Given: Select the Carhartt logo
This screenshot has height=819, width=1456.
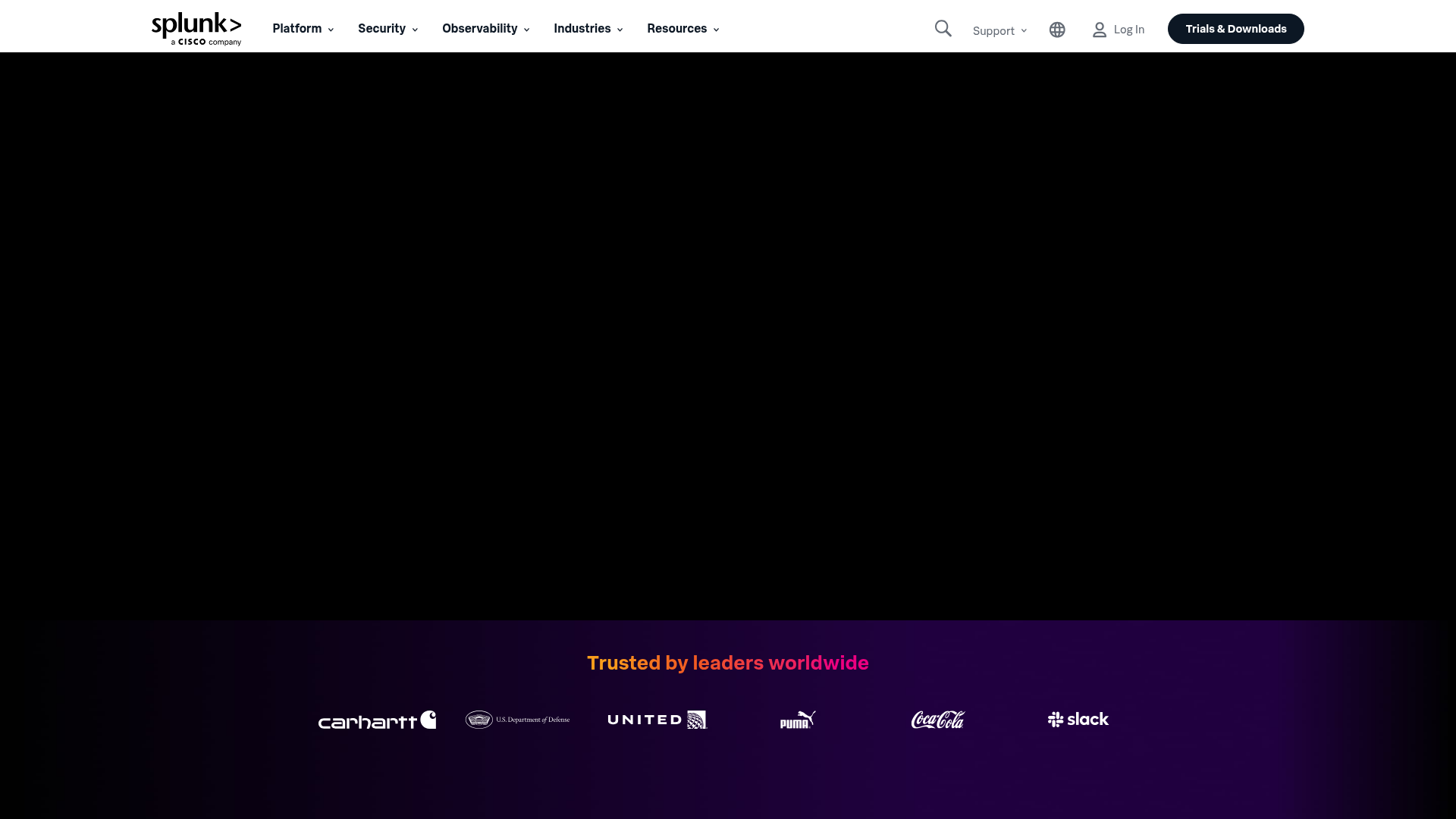Looking at the screenshot, I should tap(377, 720).
